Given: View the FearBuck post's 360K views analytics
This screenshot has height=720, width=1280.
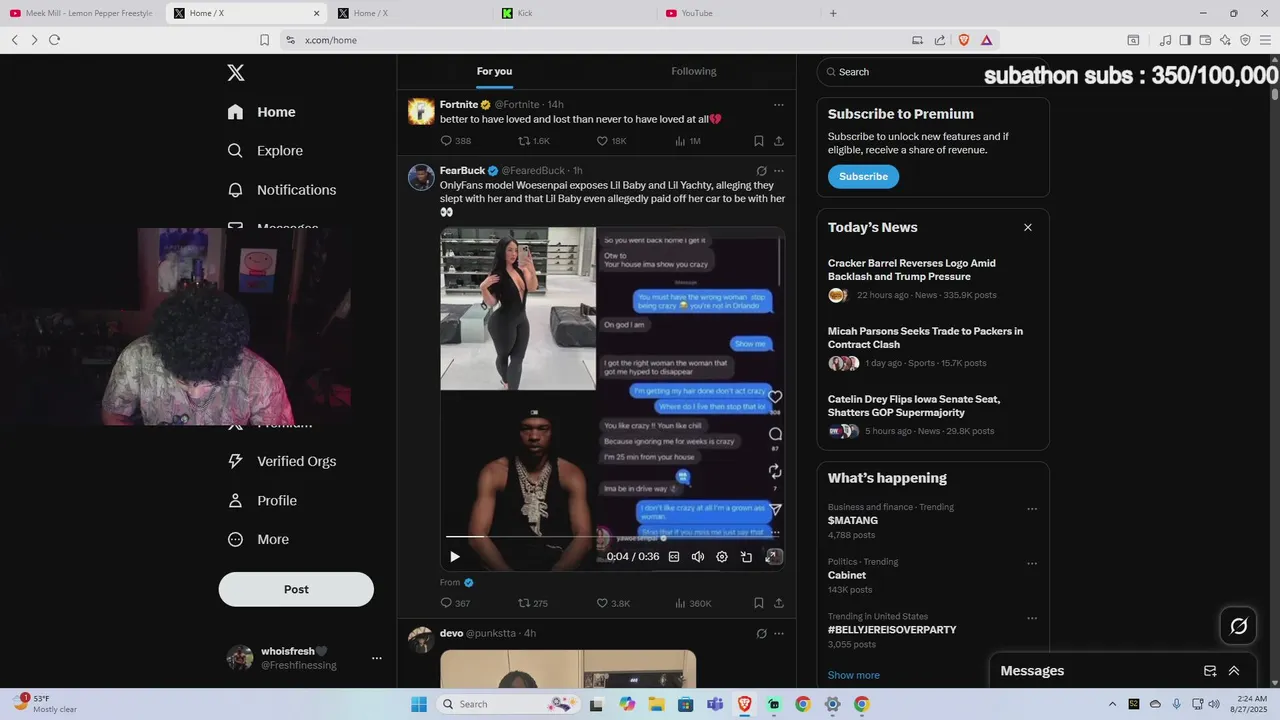Looking at the screenshot, I should pos(693,603).
